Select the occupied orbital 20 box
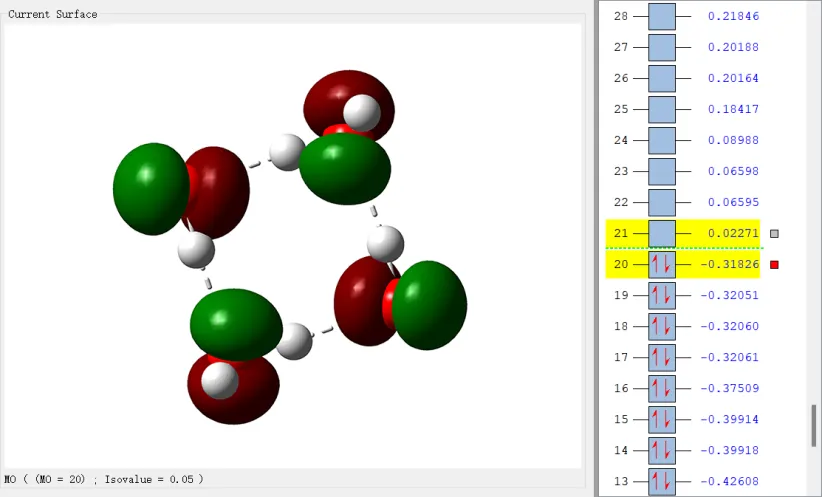The height and width of the screenshot is (497, 822). pyautogui.click(x=662, y=265)
